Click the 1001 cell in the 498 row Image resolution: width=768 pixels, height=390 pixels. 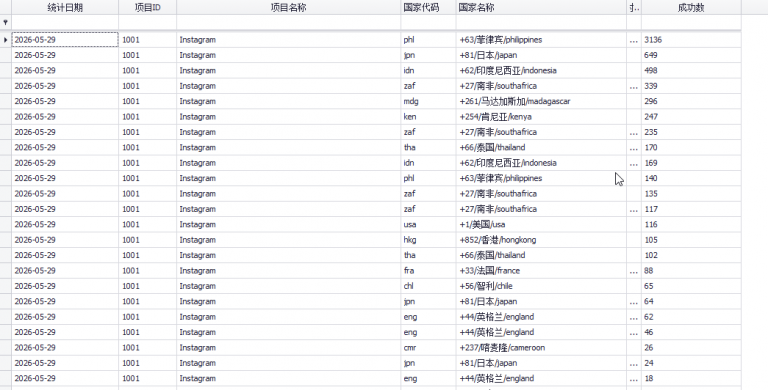point(147,71)
